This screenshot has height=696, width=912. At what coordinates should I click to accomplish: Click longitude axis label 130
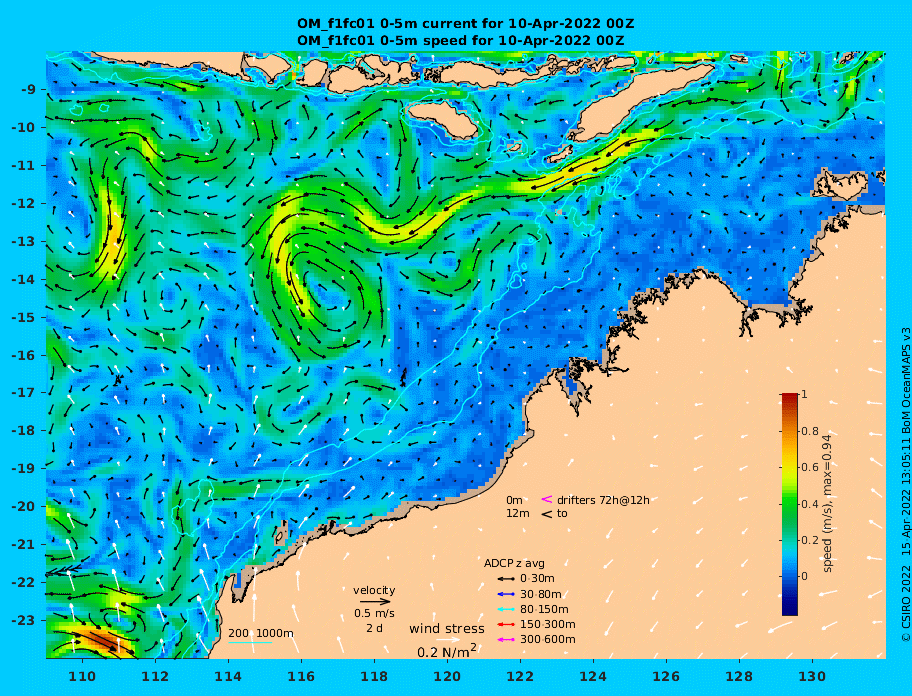coord(812,676)
